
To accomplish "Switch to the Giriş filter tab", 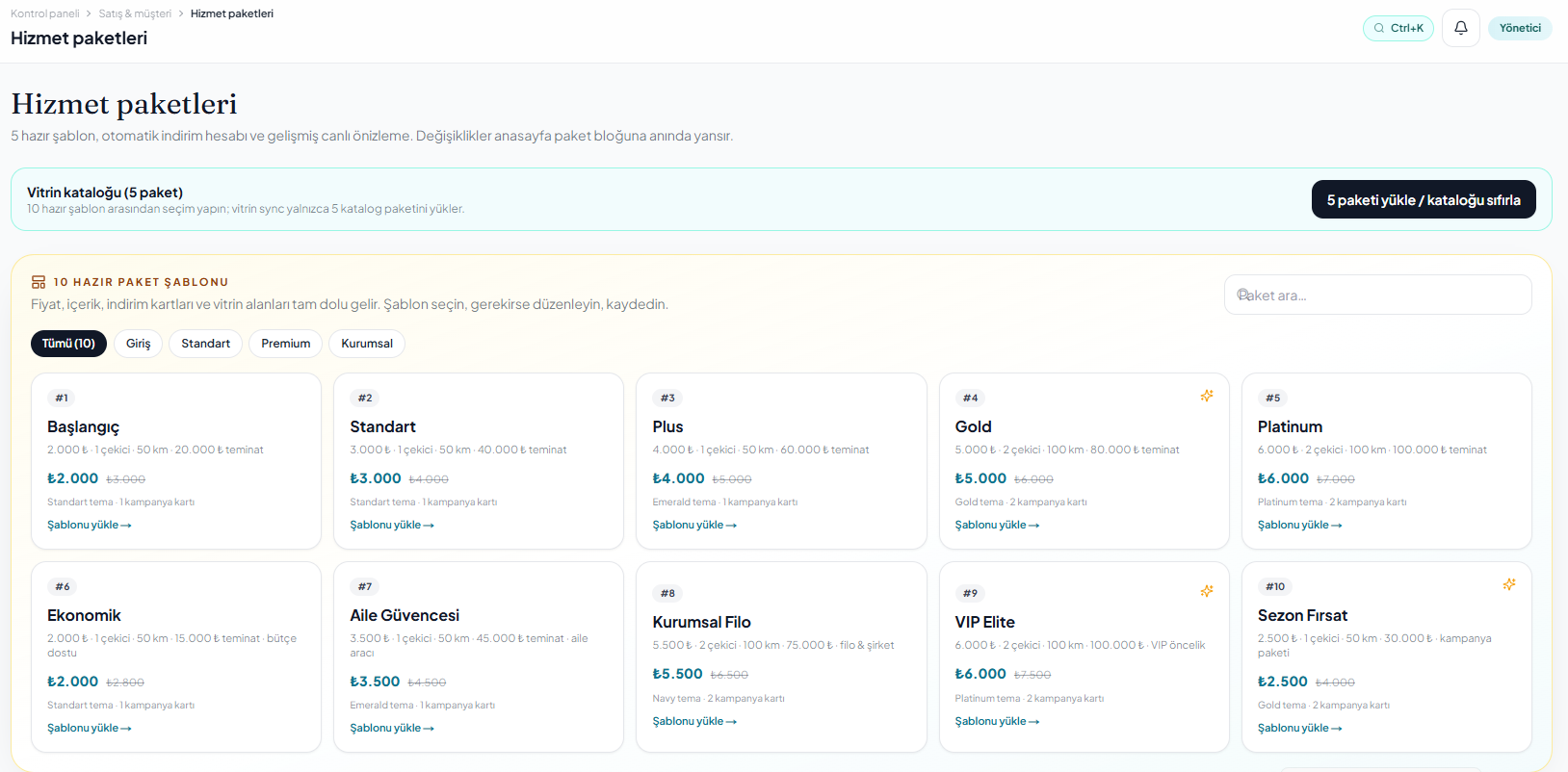I will pos(138,344).
